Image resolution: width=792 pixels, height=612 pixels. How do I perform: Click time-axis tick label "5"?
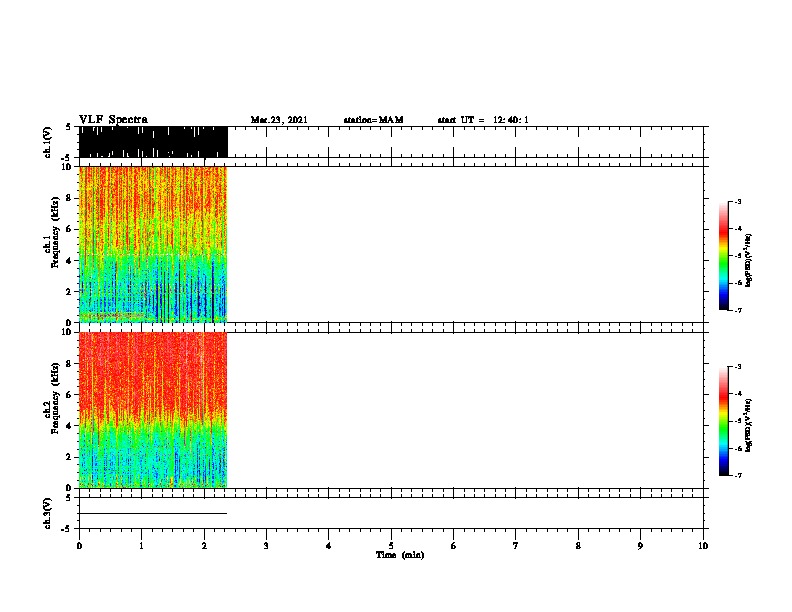[391, 545]
